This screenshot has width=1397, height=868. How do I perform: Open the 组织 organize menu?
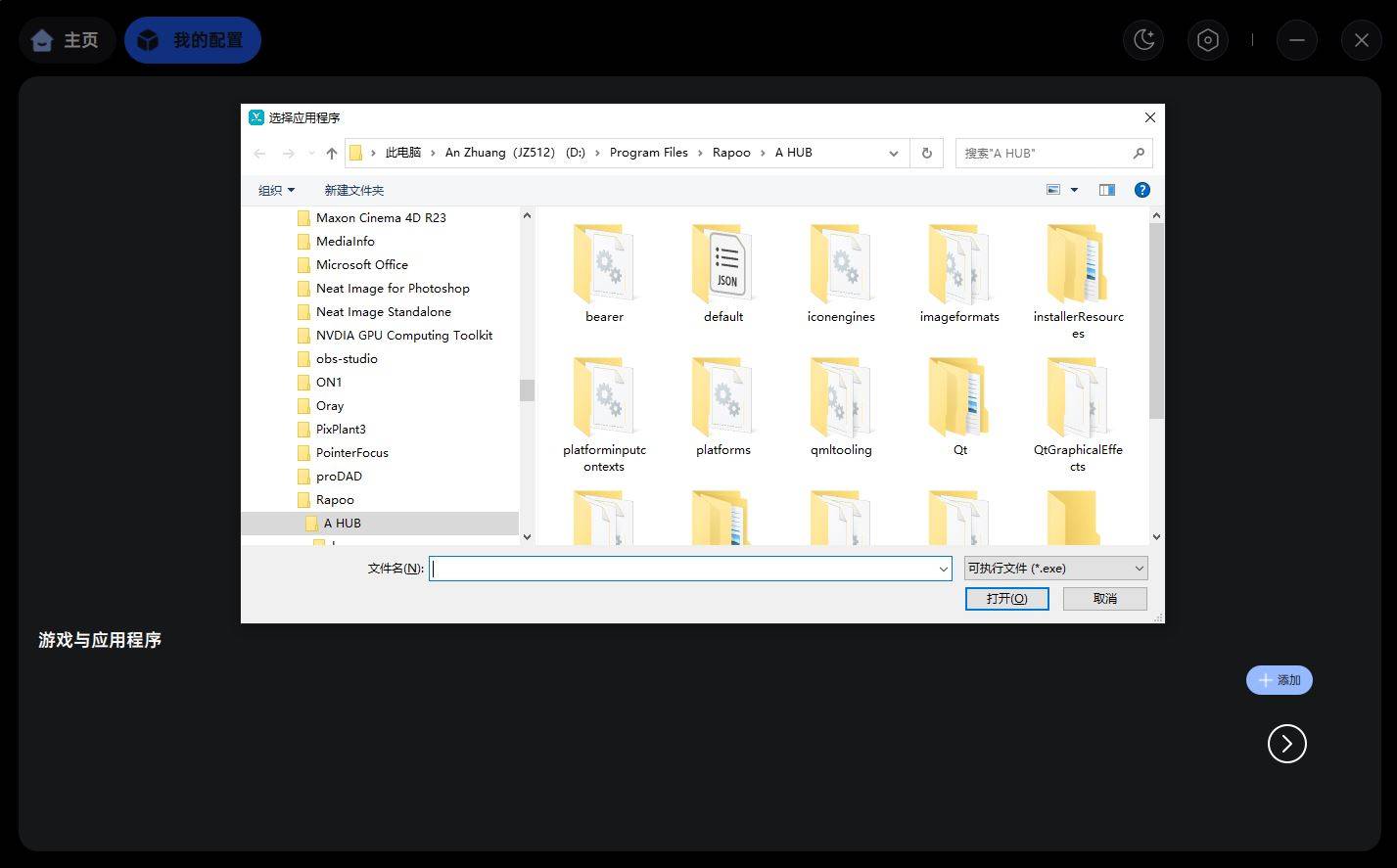tap(276, 190)
